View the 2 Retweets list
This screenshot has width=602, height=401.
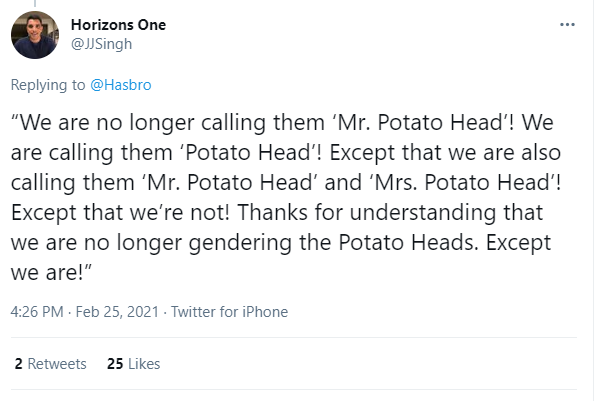point(50,364)
